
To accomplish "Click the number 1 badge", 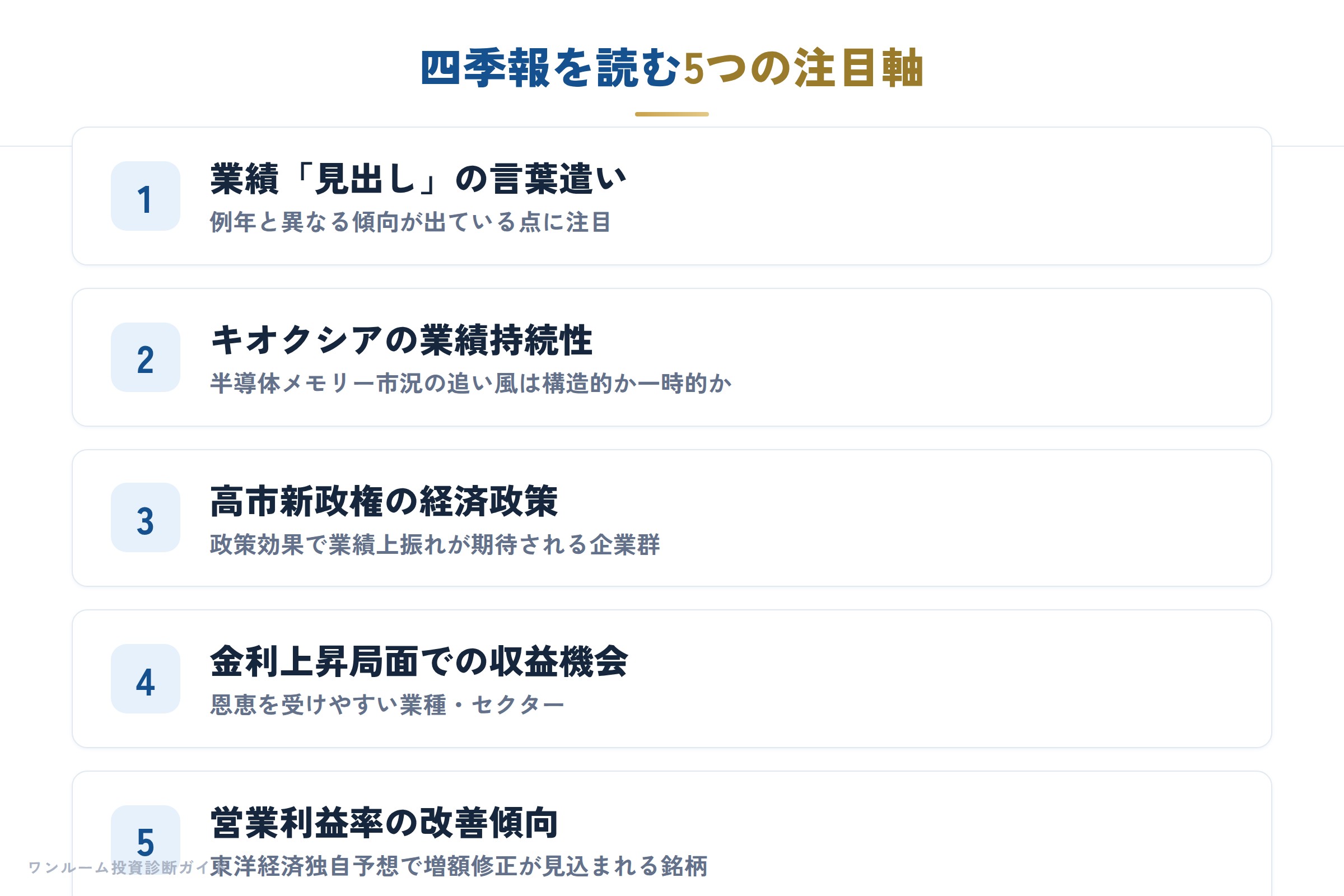I will [145, 196].
